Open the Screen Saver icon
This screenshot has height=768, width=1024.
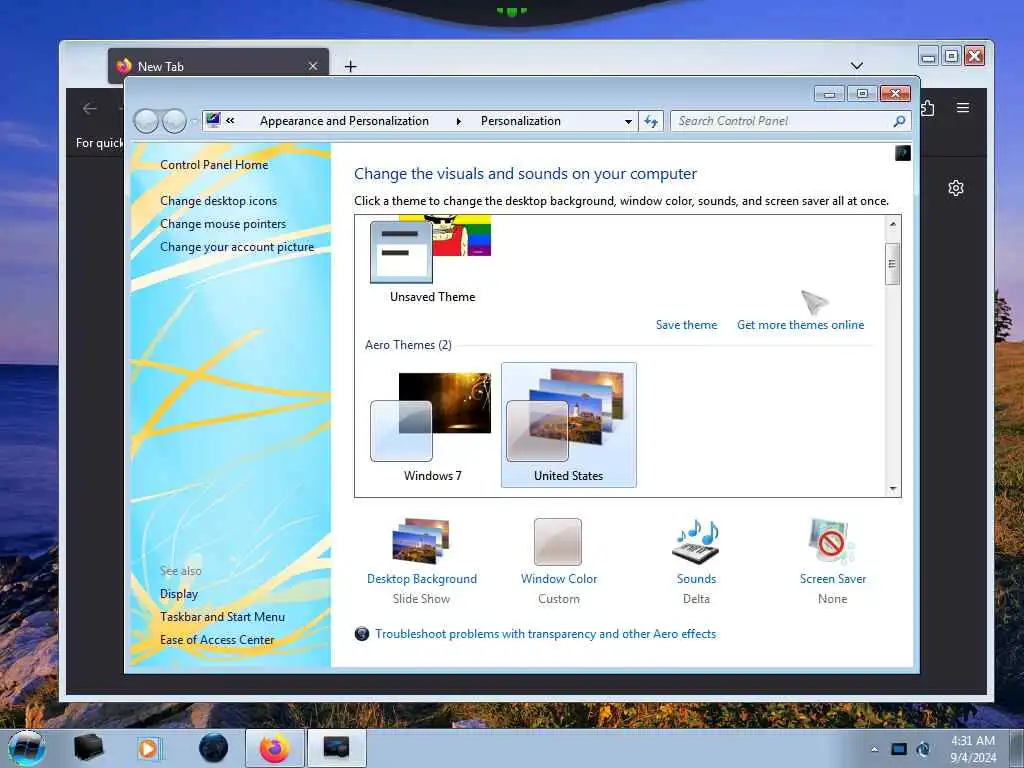pos(832,541)
